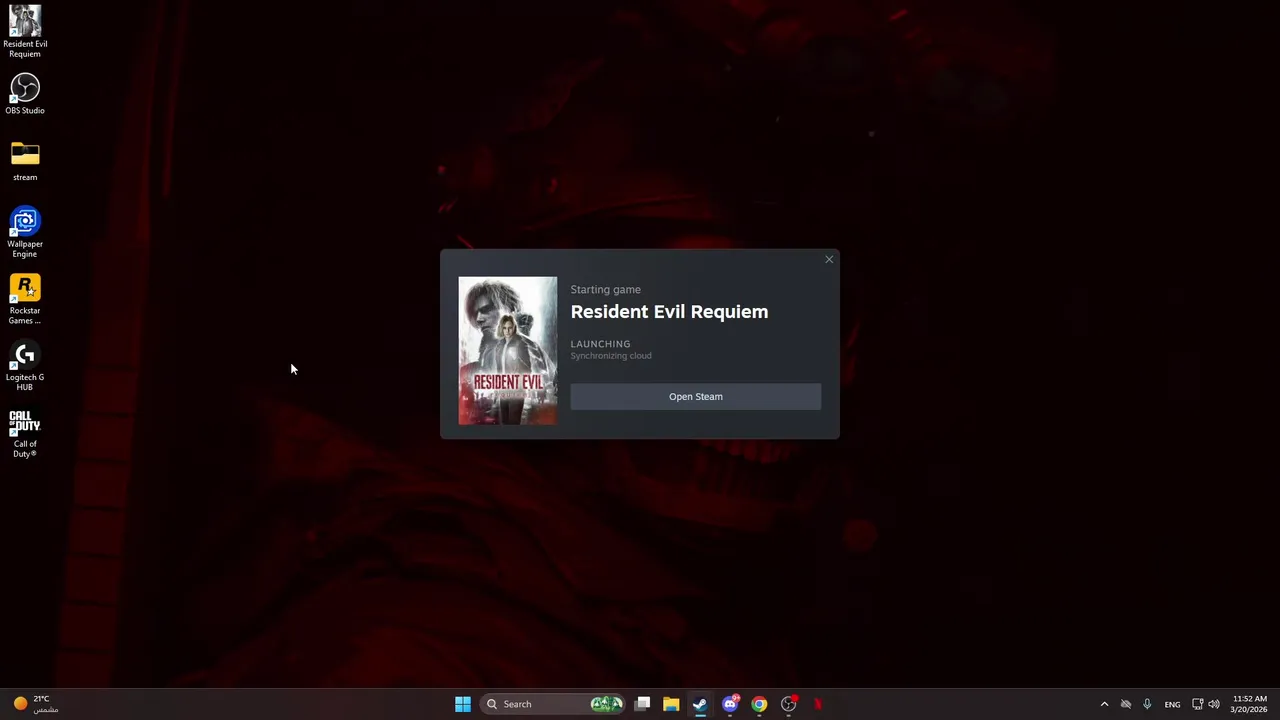1280x720 pixels.
Task: Click the Open Steam button
Action: tap(695, 397)
